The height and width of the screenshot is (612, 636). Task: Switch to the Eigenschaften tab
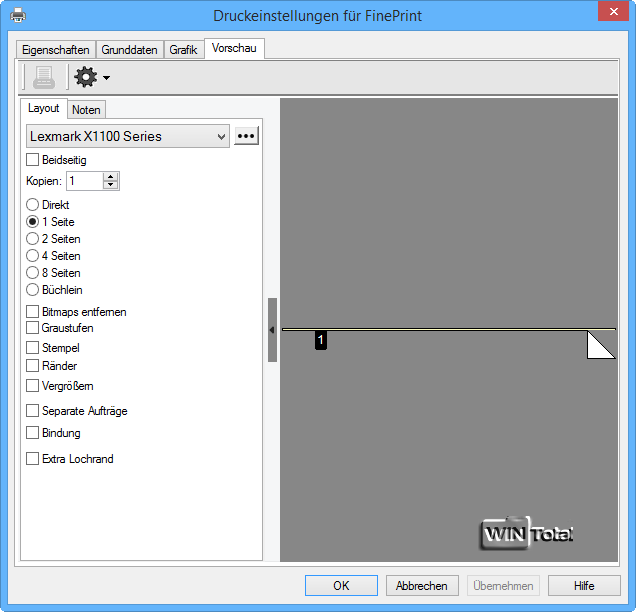coord(56,50)
